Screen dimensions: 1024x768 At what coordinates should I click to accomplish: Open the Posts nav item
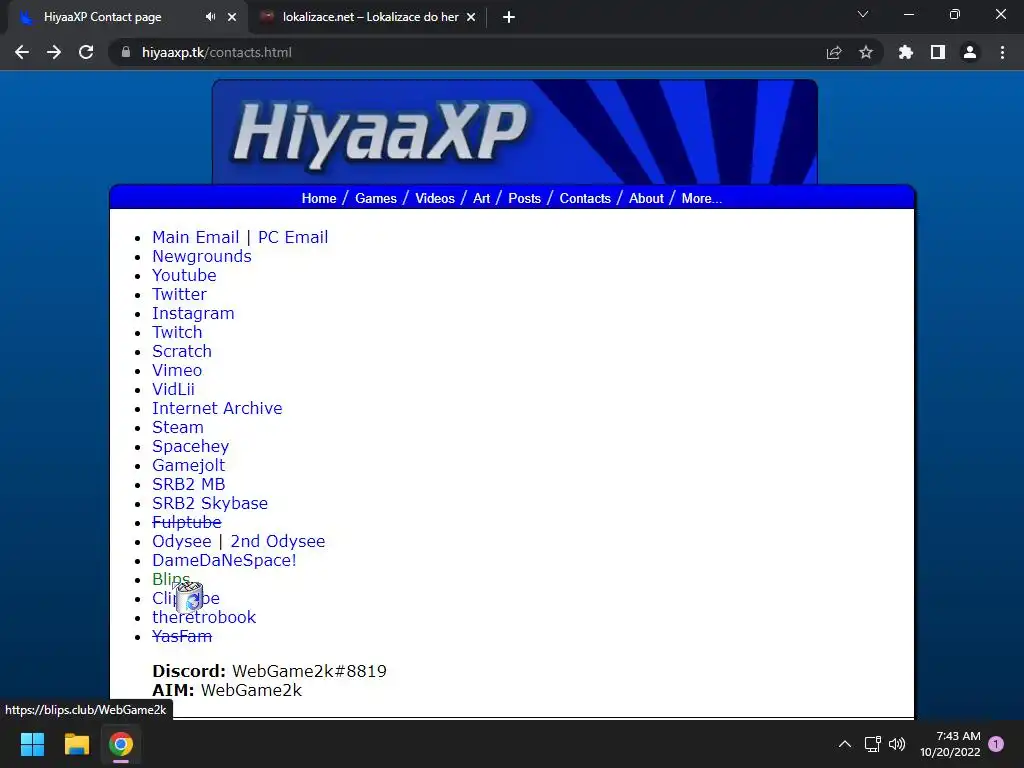point(524,199)
